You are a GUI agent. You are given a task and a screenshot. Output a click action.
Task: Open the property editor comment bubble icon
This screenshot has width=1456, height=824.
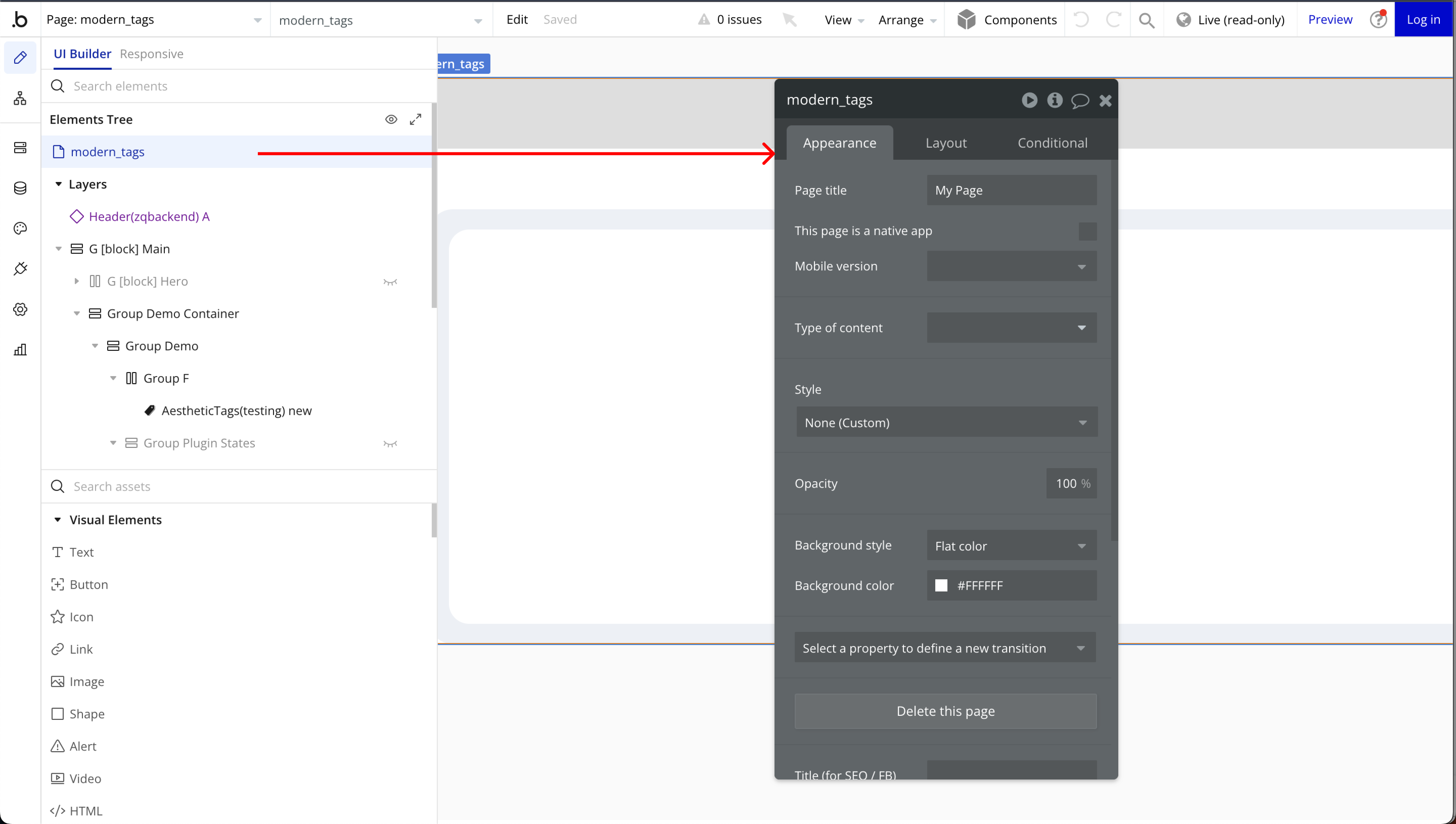[x=1080, y=101]
